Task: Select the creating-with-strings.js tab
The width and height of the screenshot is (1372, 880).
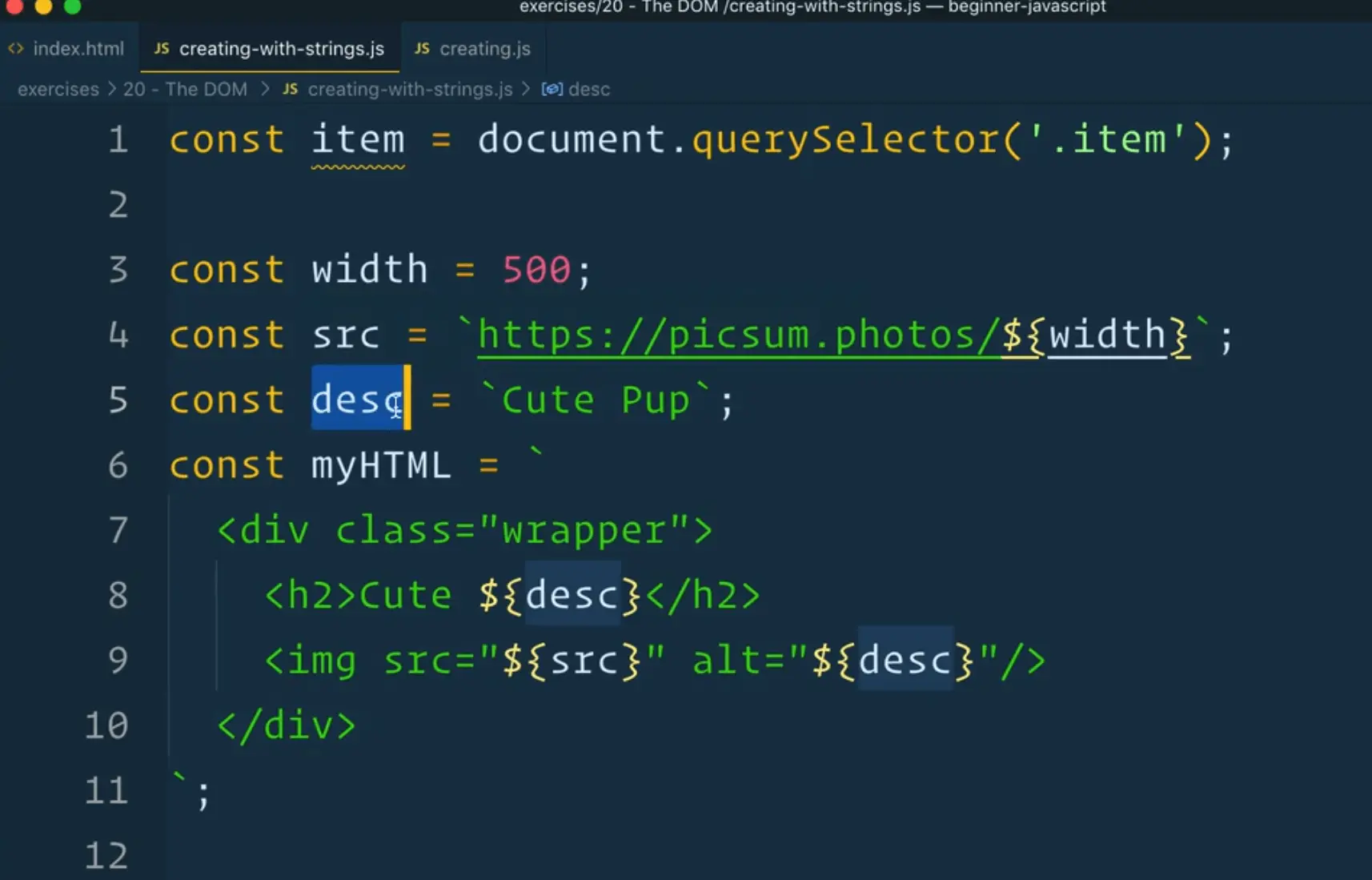Action: (281, 49)
